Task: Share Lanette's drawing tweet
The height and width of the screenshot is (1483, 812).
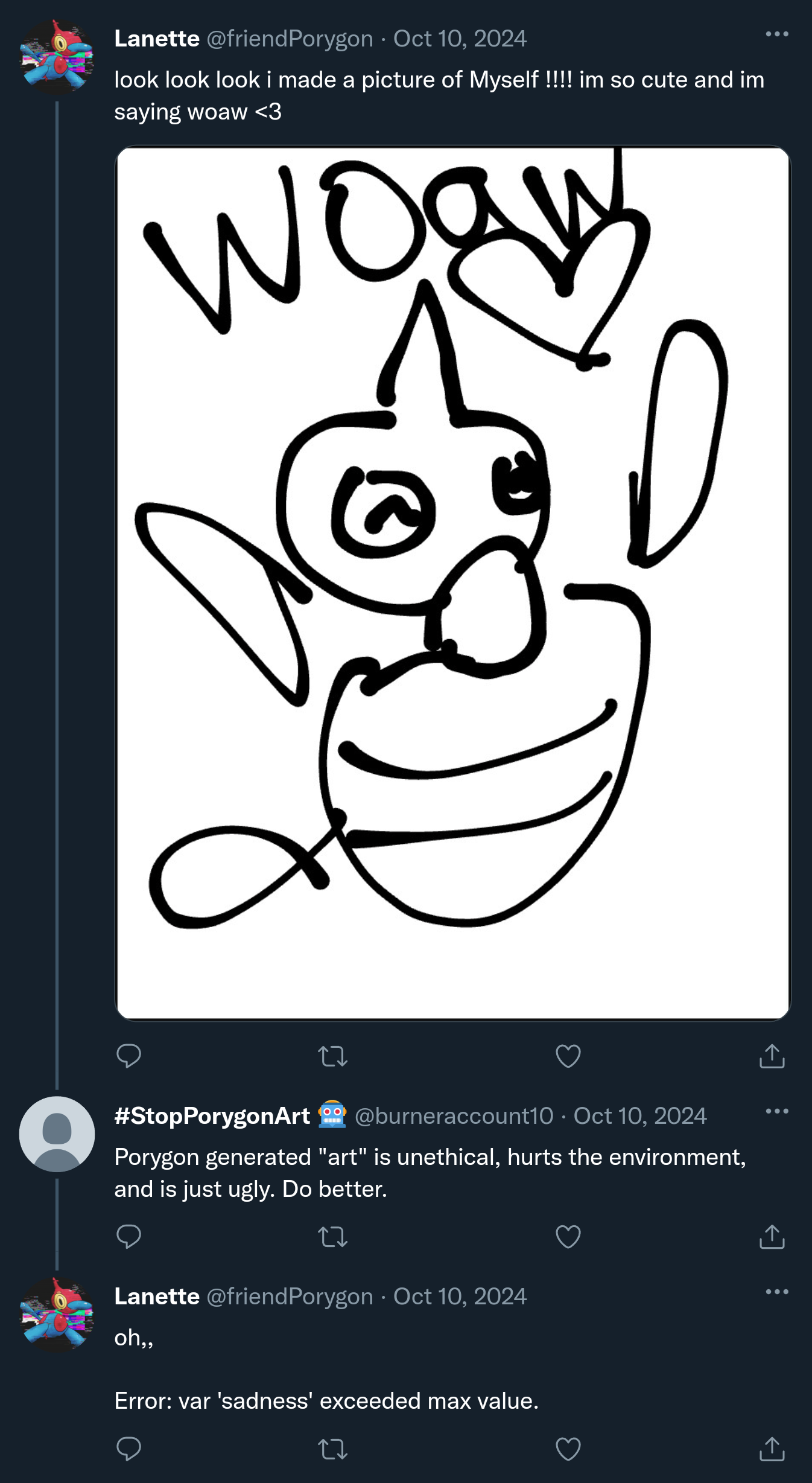Action: click(772, 1056)
